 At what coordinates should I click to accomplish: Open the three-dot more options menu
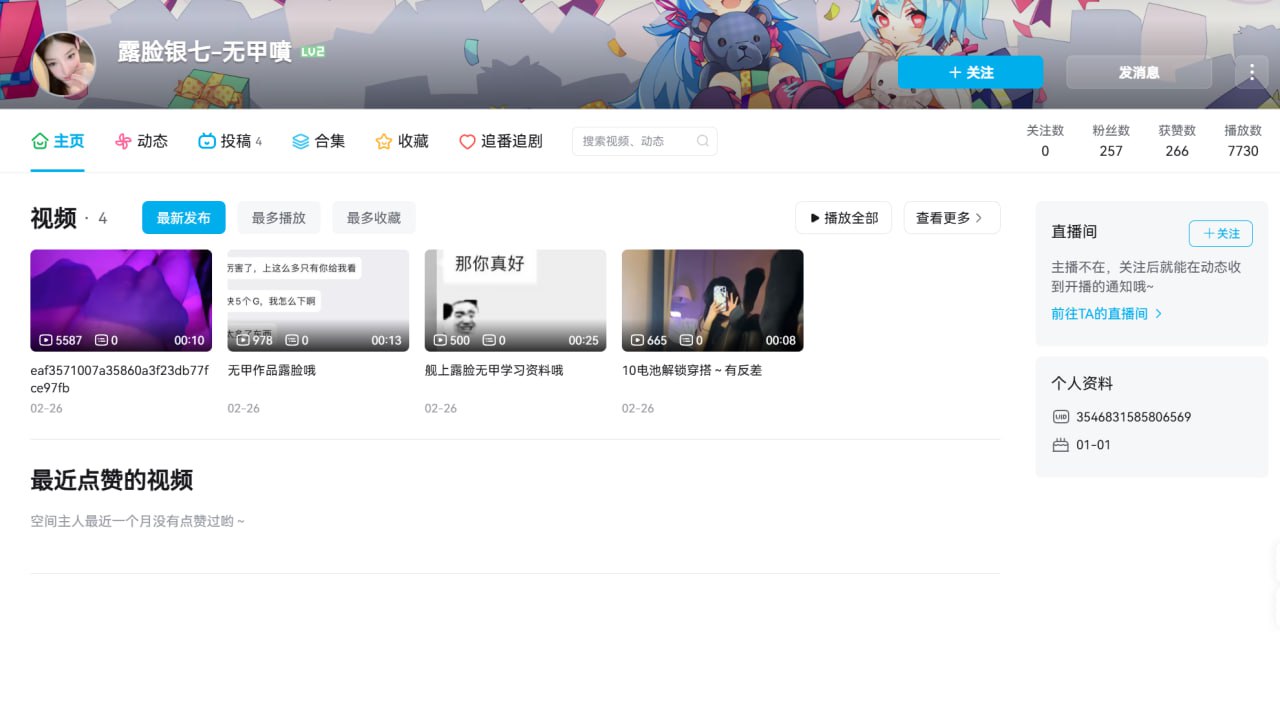point(1251,72)
